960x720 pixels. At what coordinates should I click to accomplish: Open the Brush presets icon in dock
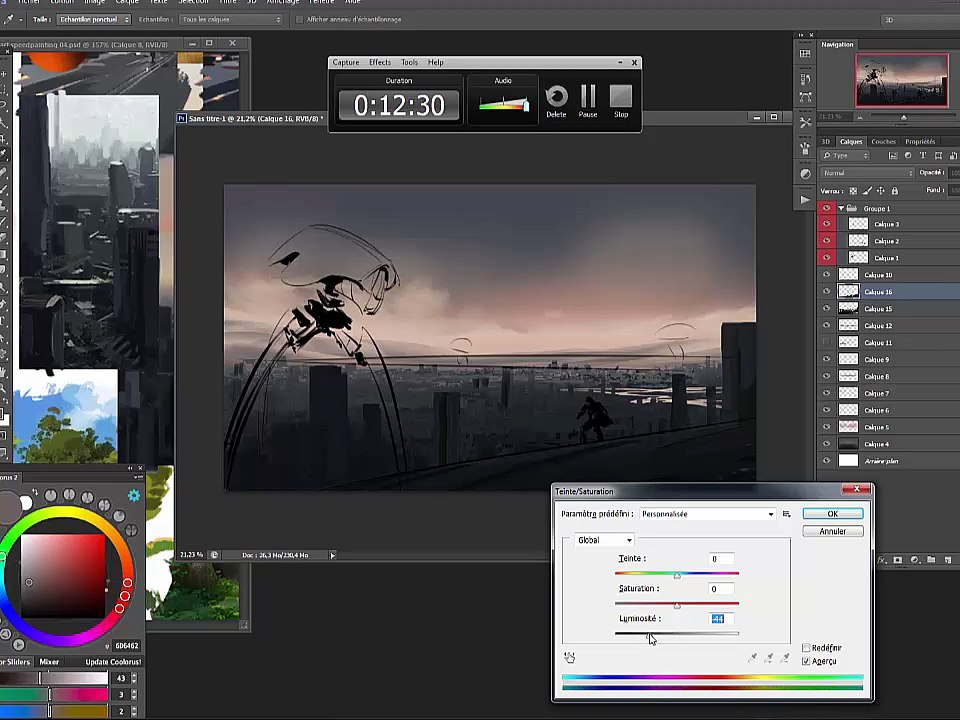pyautogui.click(x=805, y=148)
